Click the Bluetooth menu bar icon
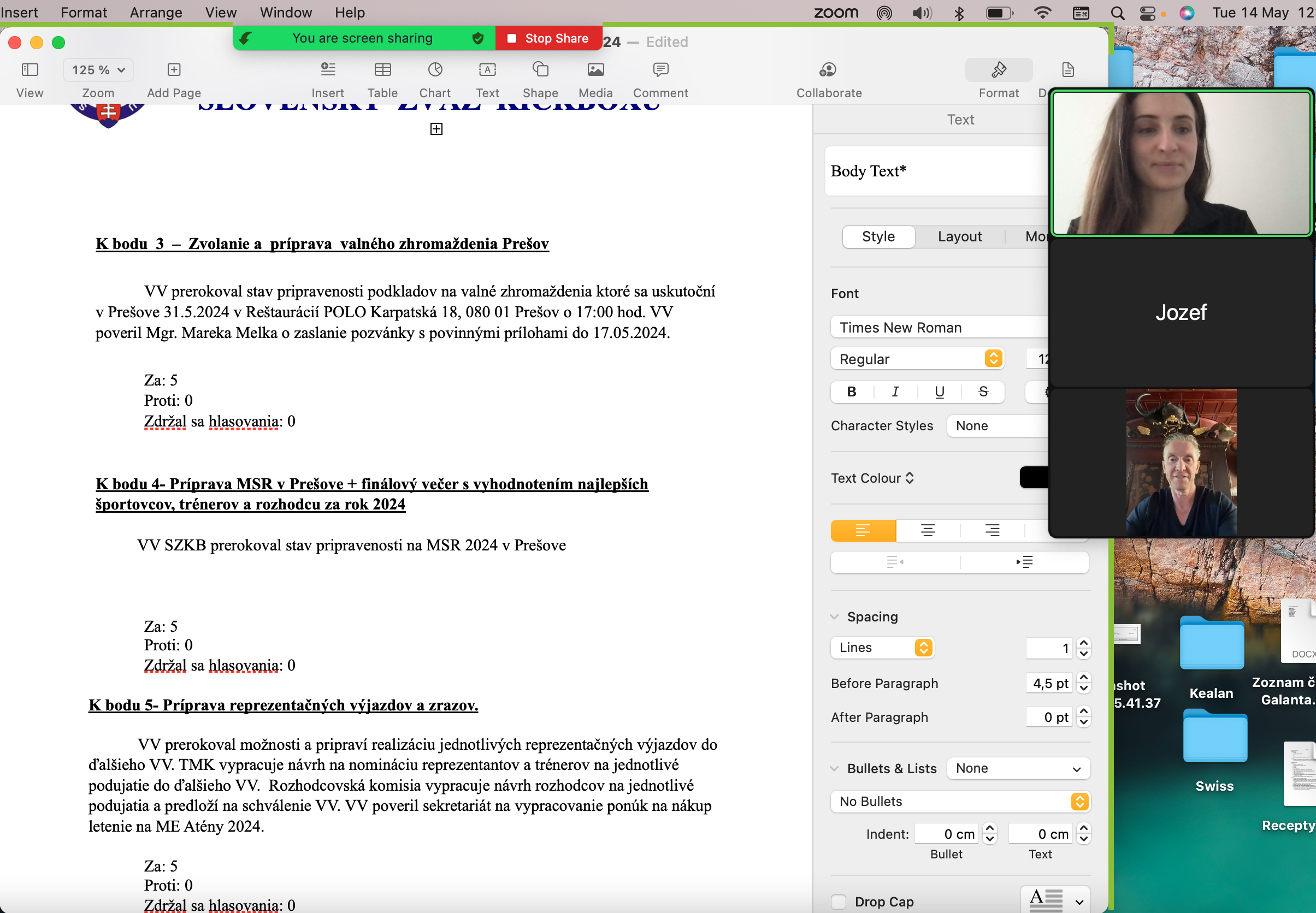The height and width of the screenshot is (913, 1316). click(x=959, y=13)
